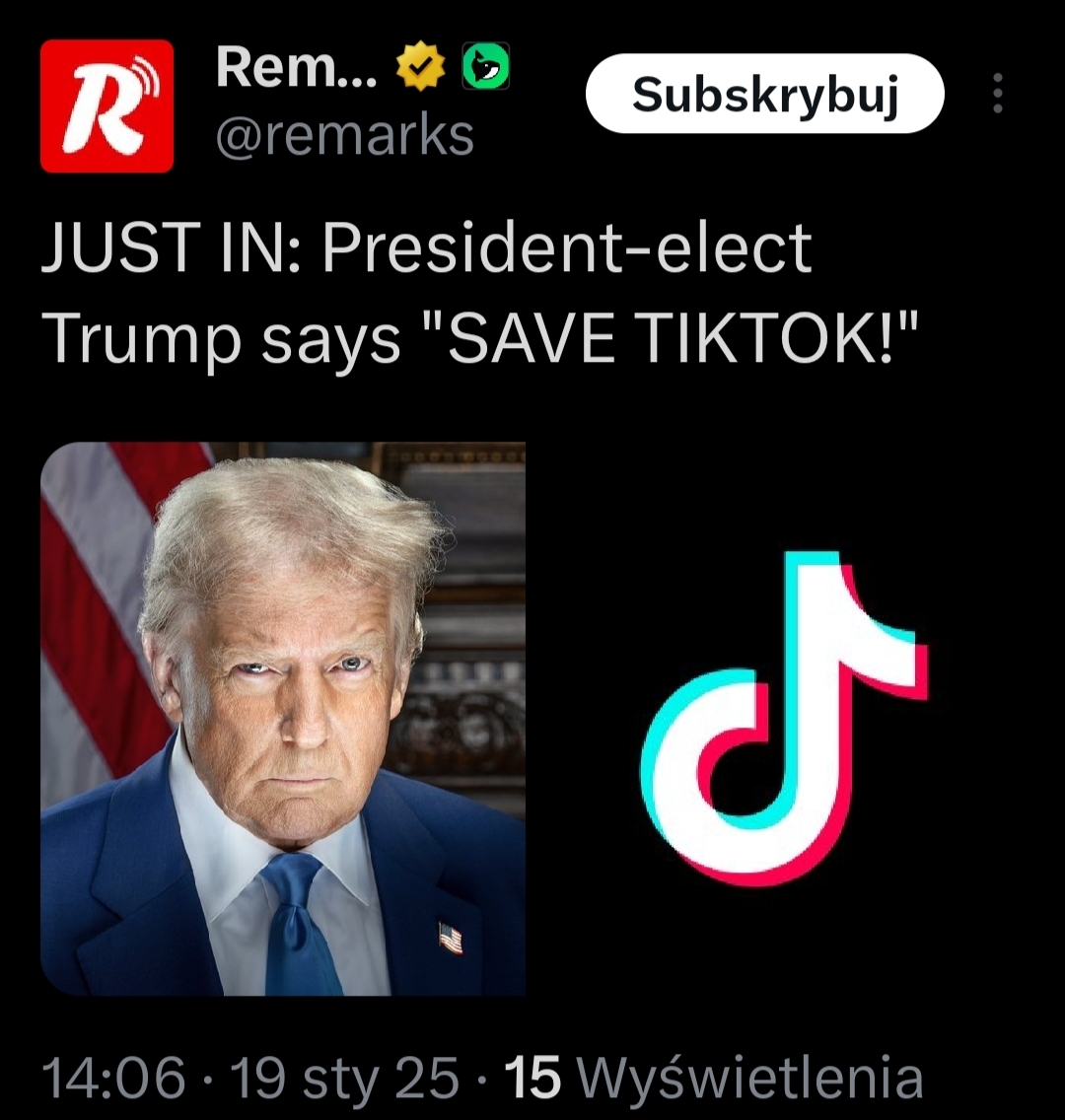Click the bold 15 view count number

[532, 1077]
